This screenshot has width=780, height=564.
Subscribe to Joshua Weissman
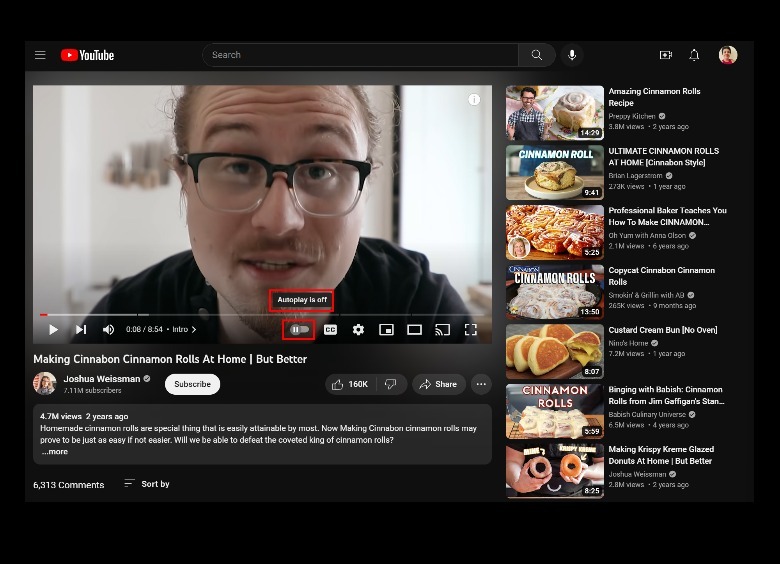tap(192, 384)
